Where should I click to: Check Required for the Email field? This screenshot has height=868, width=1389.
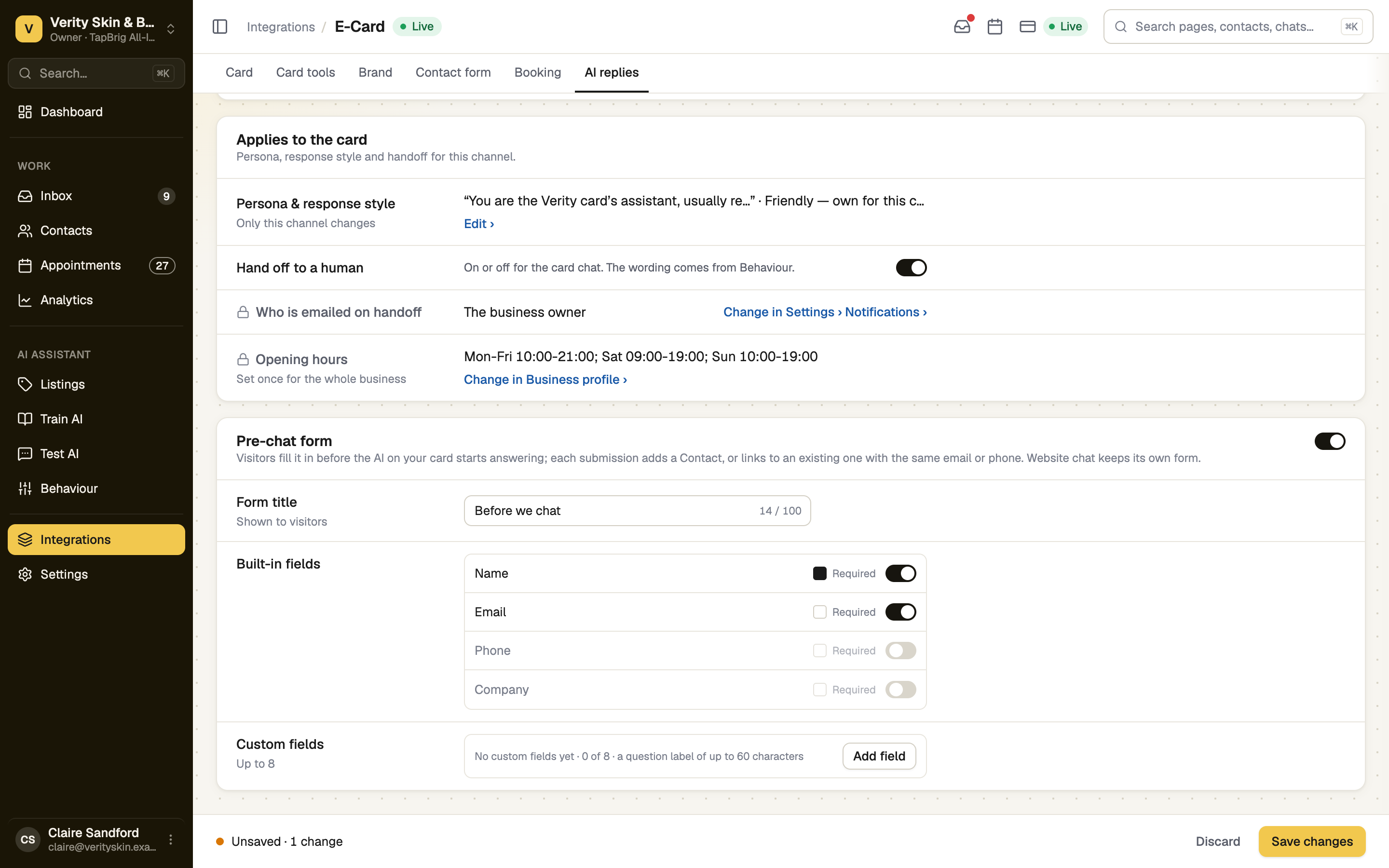tap(819, 612)
